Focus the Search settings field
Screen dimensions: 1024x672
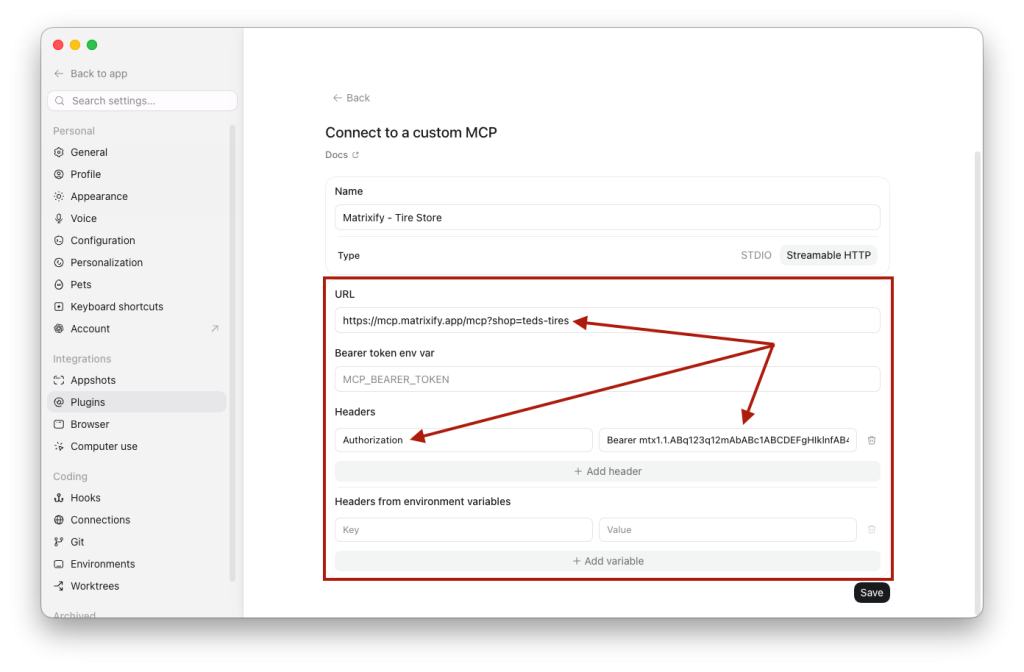pos(142,101)
